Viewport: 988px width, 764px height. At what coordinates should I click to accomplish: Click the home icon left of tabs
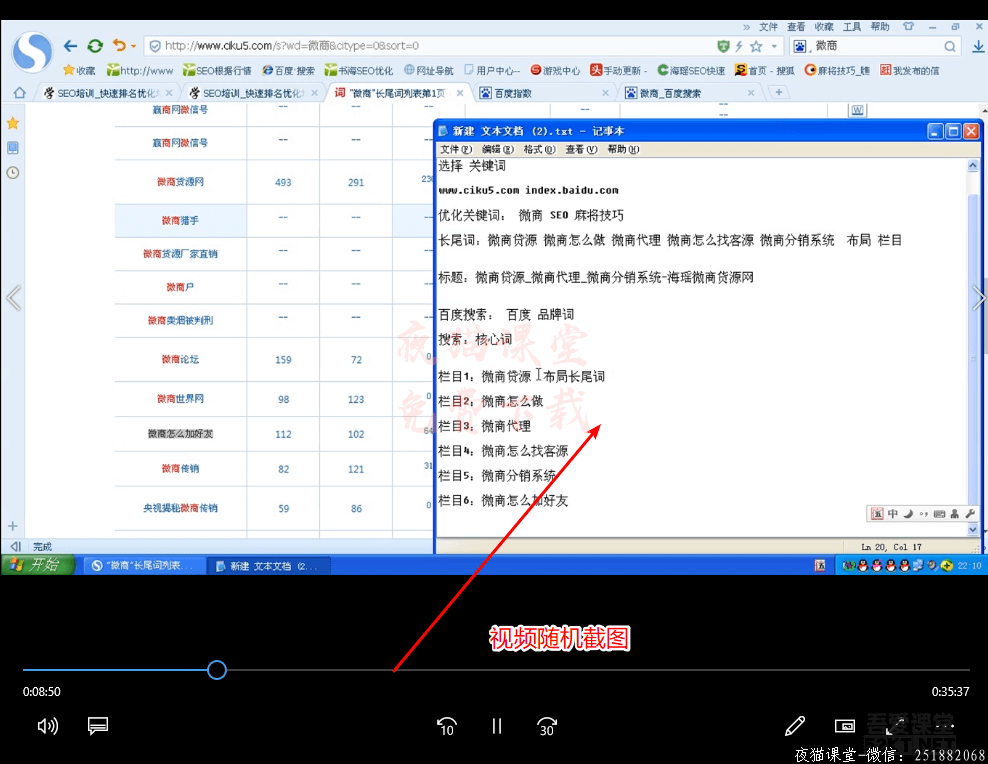pos(20,93)
